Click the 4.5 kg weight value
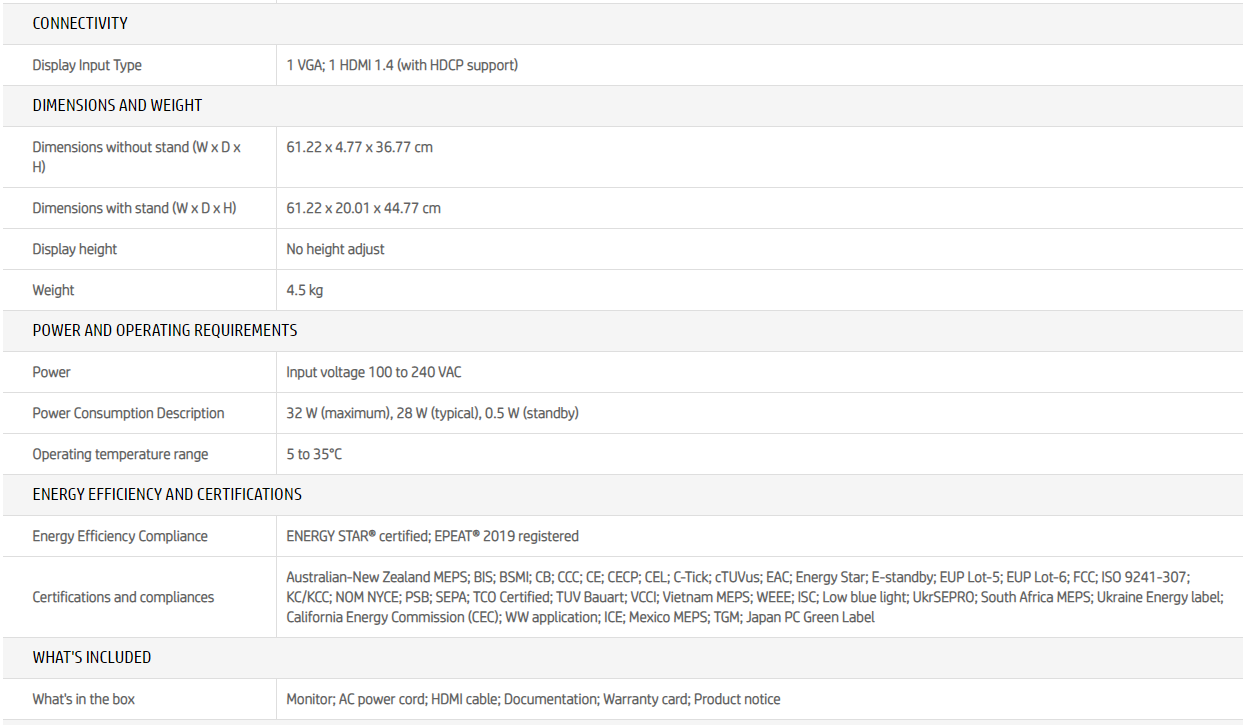The image size is (1246, 725). 304,290
